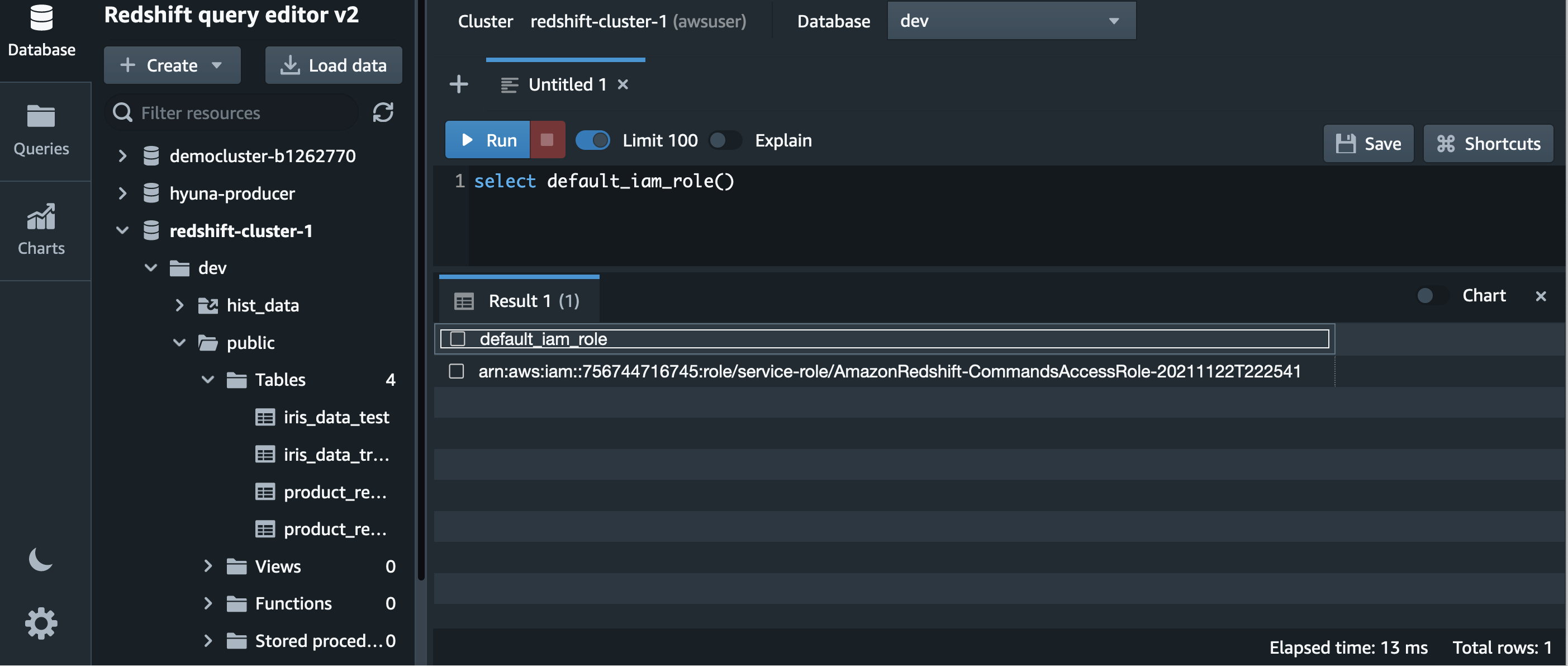Expand the democluster-b1262770 cluster
Viewport: 1568px width, 666px height.
[122, 156]
